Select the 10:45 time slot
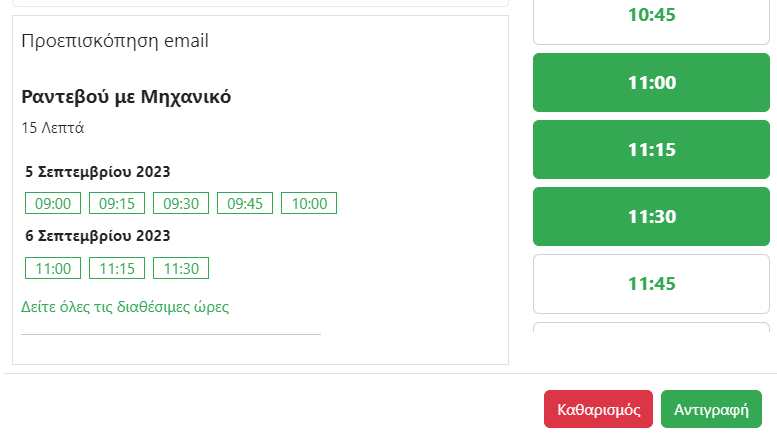Image resolution: width=777 pixels, height=447 pixels. 652,16
